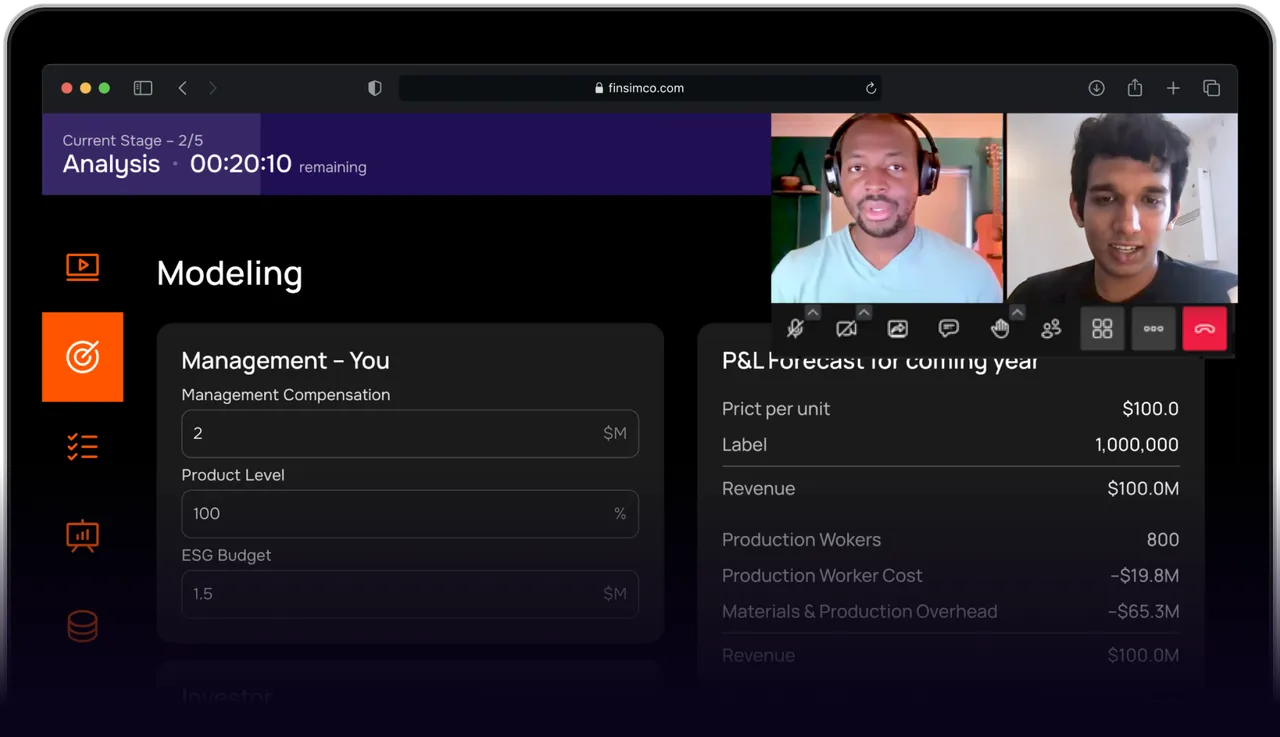Share screen via call toolbar icon
The image size is (1280, 737).
pyautogui.click(x=898, y=329)
